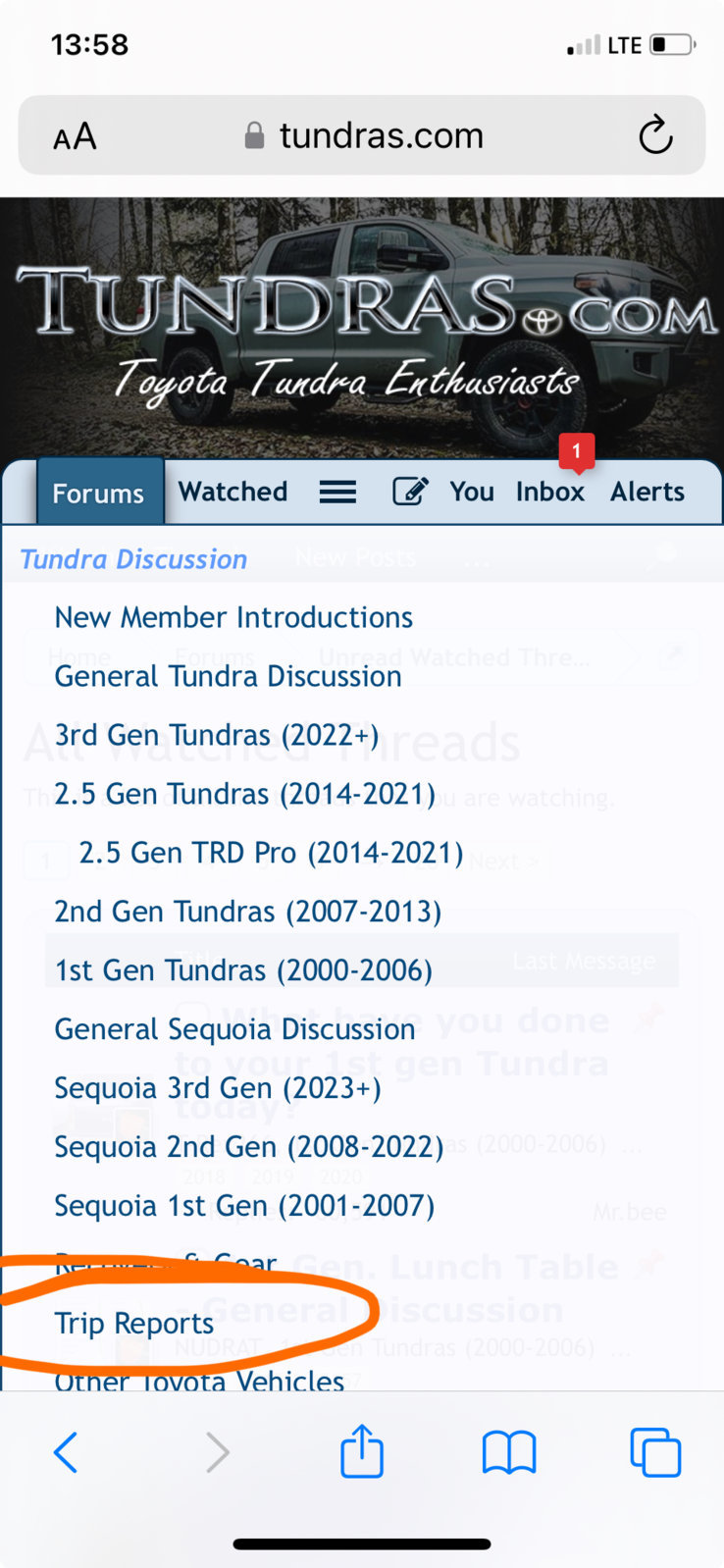Open the AA reader text size menu

point(75,136)
